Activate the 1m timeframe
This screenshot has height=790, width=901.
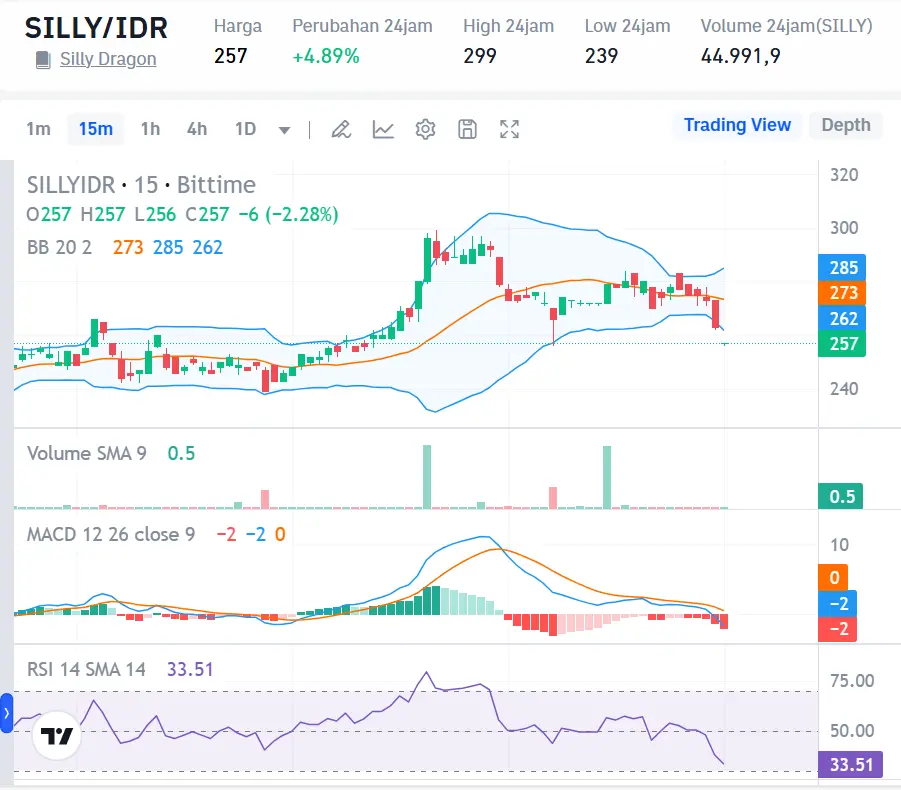(38, 129)
